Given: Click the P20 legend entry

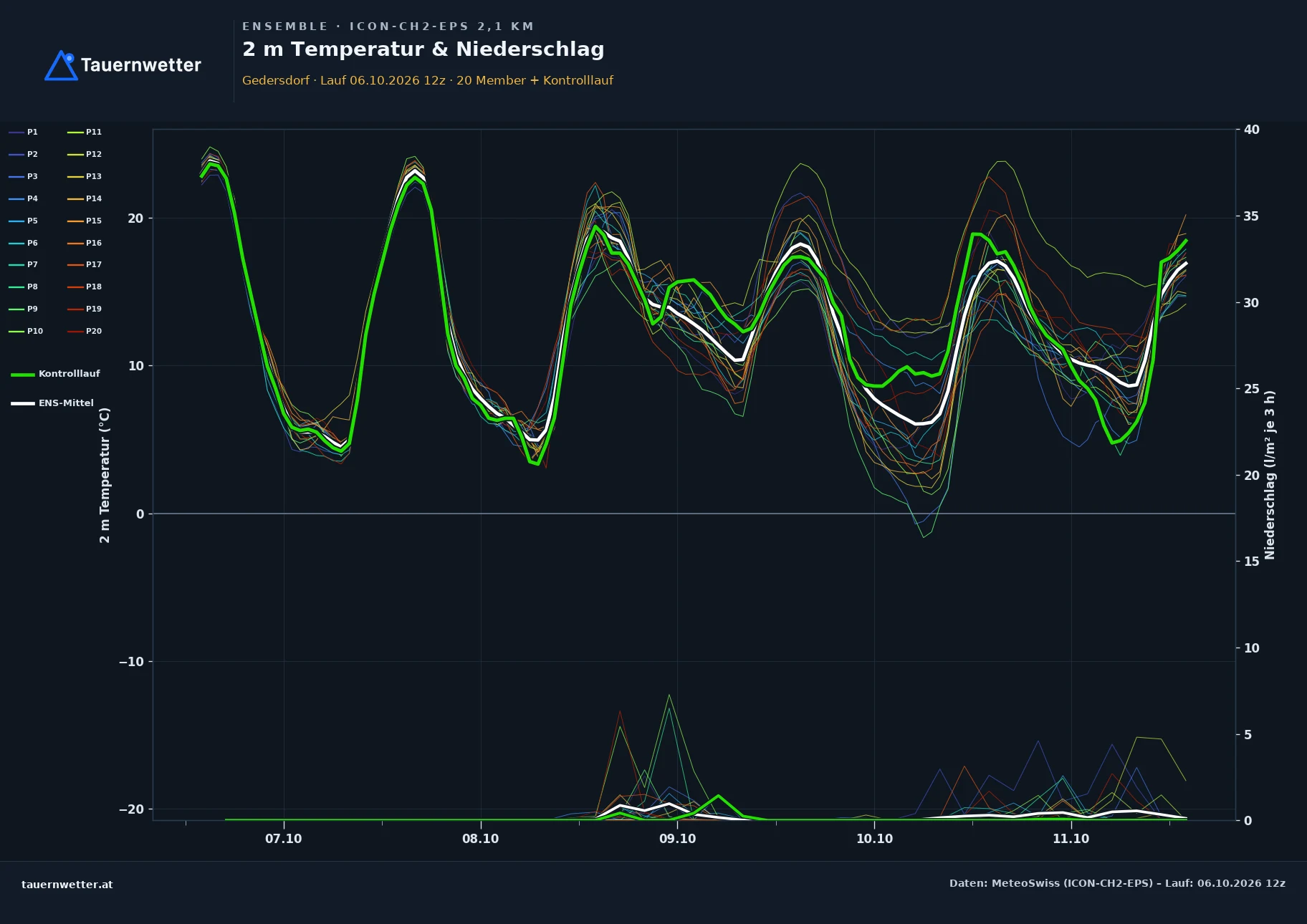Looking at the screenshot, I should (x=85, y=332).
